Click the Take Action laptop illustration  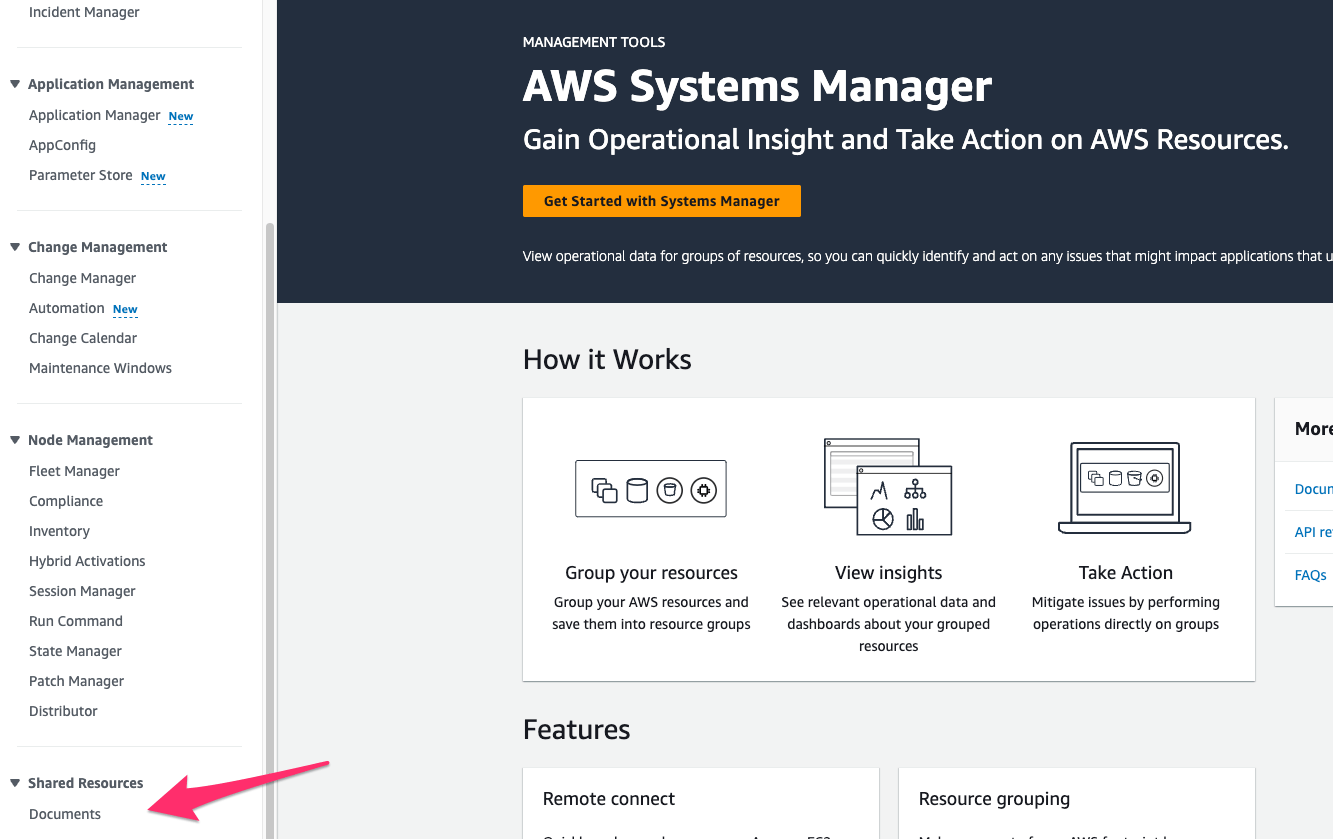point(1125,488)
